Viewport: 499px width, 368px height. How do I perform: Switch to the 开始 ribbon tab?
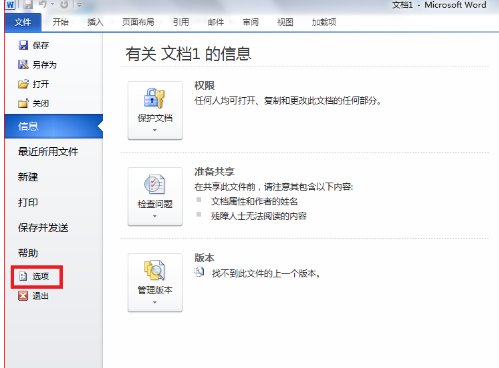pyautogui.click(x=60, y=22)
